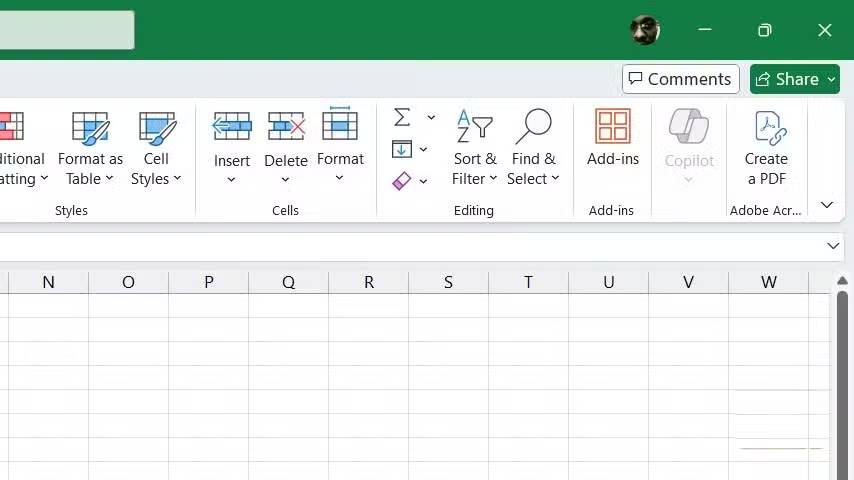The height and width of the screenshot is (480, 854).
Task: Expand the Cell Styles dropdown
Action: coord(156,179)
